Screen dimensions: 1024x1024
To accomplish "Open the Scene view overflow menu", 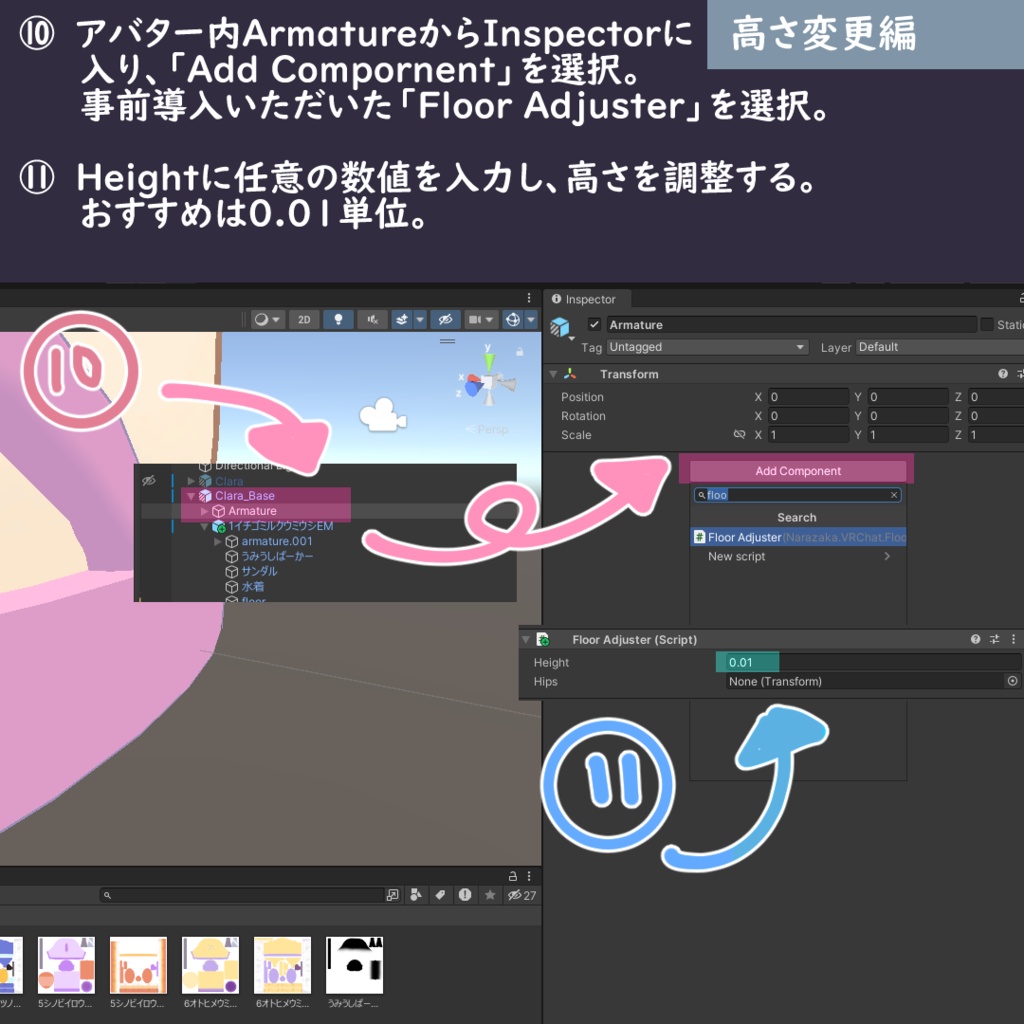I will (x=529, y=297).
